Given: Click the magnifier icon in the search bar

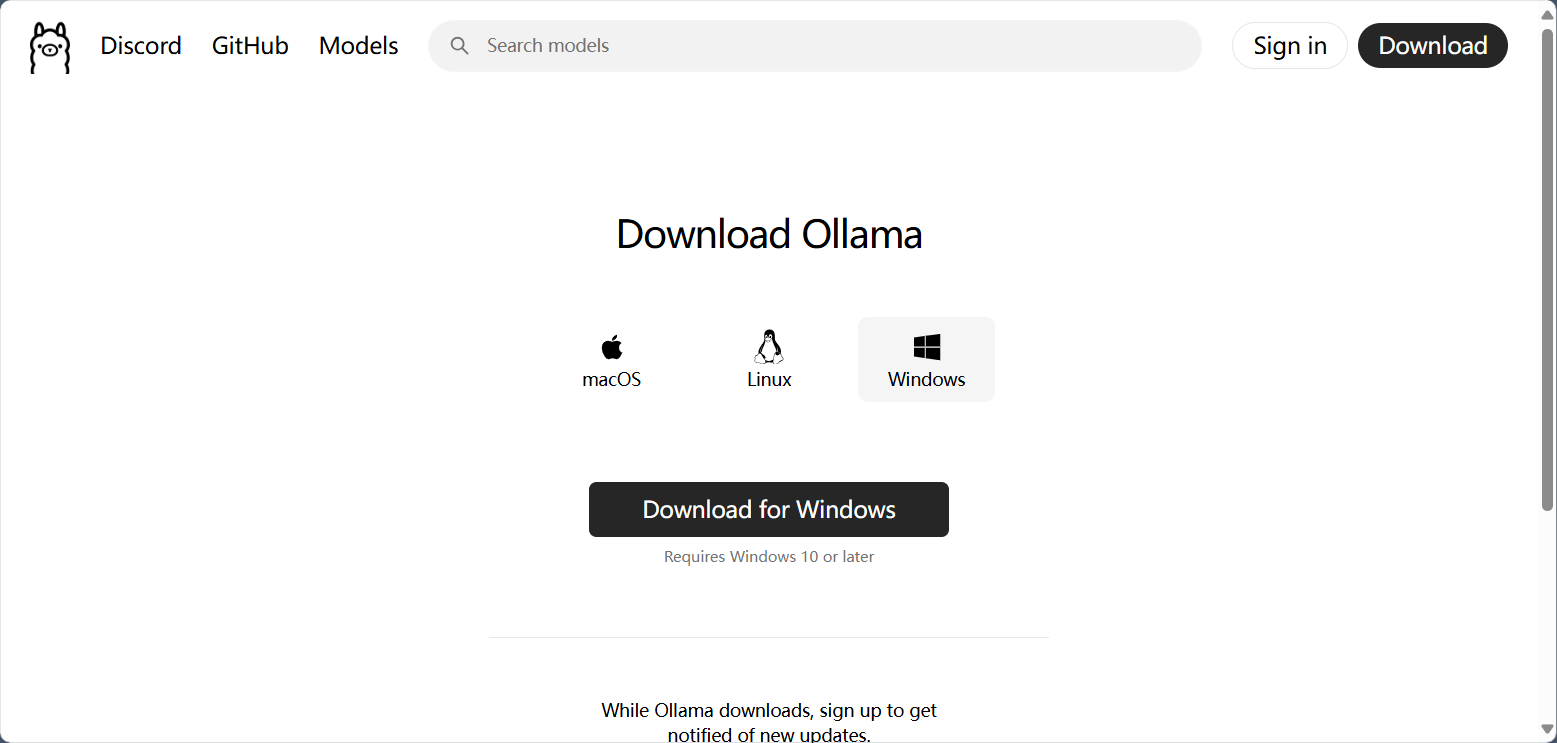Looking at the screenshot, I should point(459,46).
